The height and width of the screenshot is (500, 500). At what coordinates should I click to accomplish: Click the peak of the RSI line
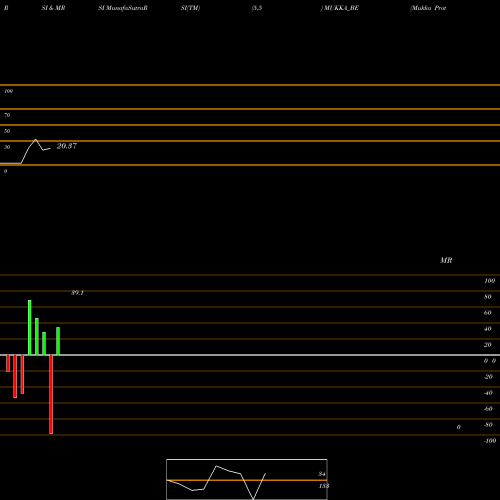point(36,139)
